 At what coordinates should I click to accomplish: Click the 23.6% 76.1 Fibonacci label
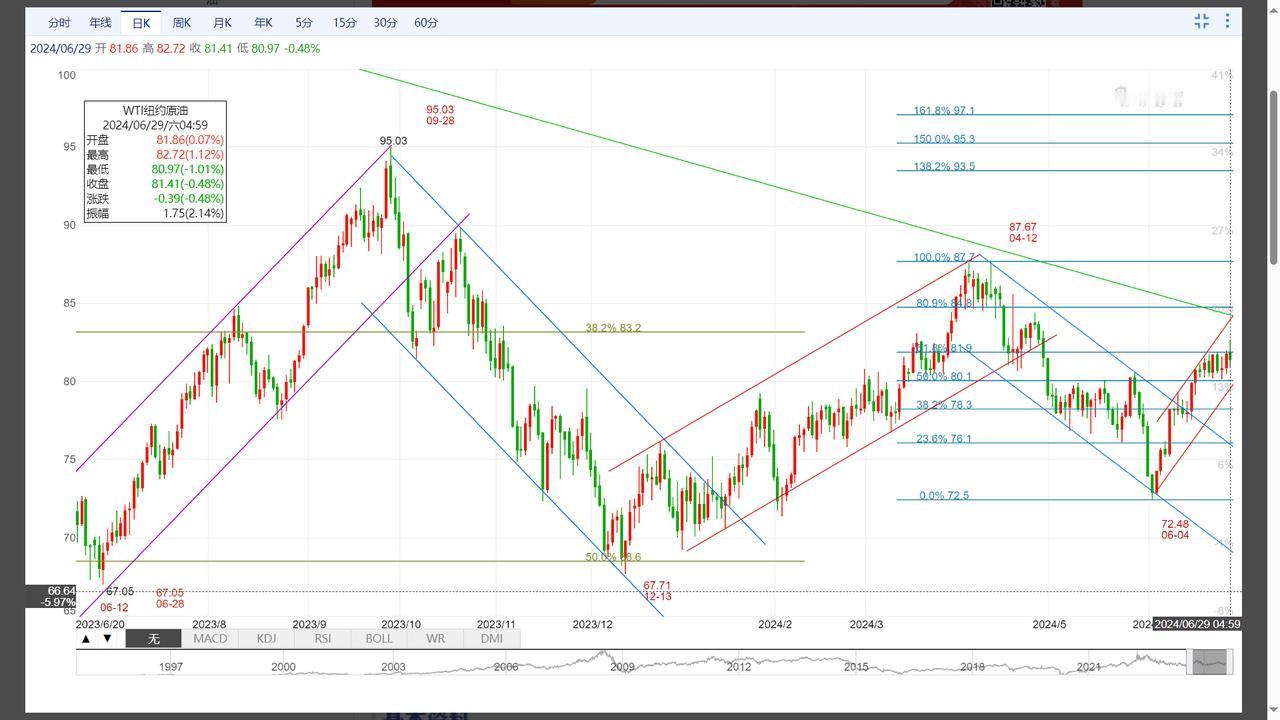click(x=944, y=439)
